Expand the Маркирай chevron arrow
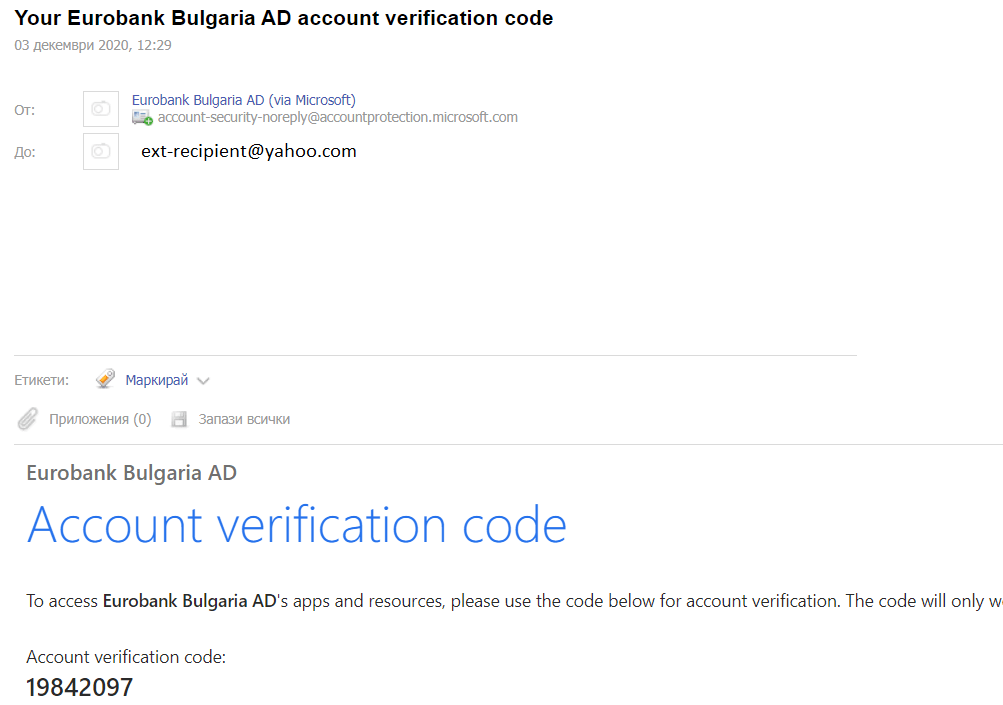 [203, 381]
